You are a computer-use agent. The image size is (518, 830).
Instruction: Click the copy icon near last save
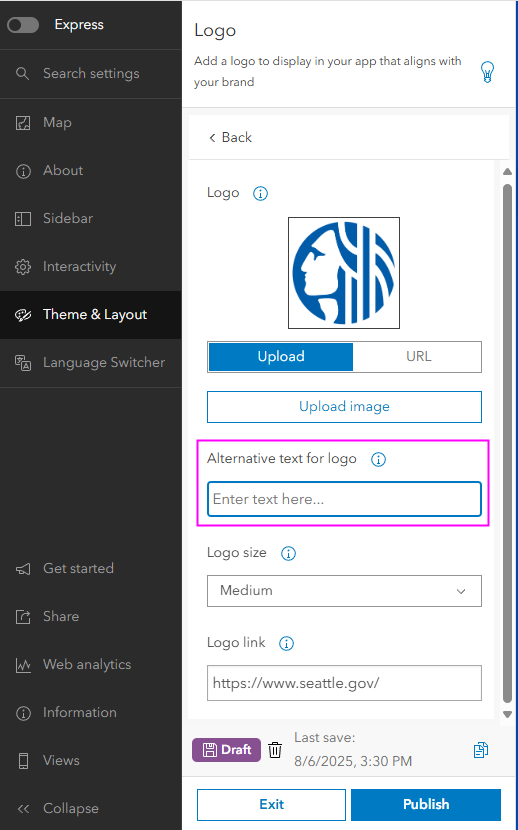[480, 750]
